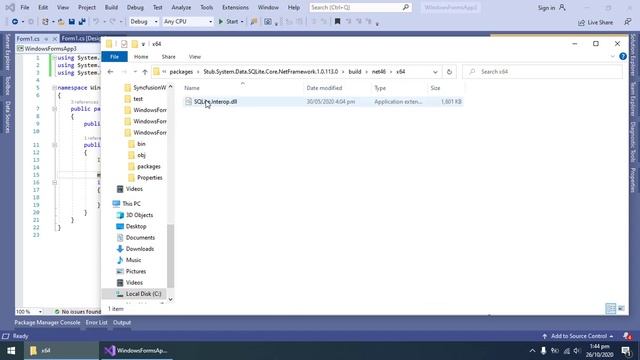Open the Any CPU platform dropdown

tap(188, 22)
